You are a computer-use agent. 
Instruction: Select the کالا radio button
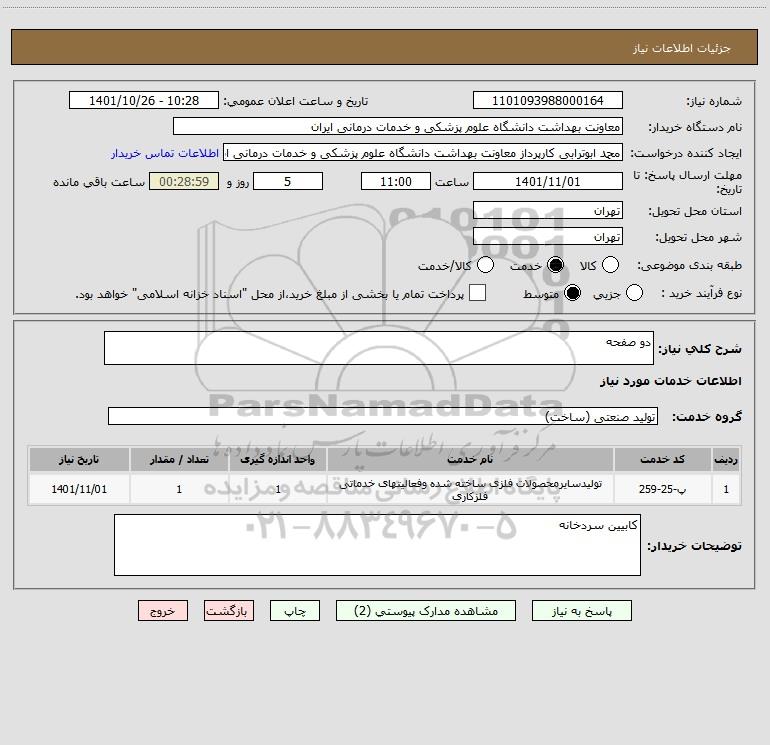(610, 265)
